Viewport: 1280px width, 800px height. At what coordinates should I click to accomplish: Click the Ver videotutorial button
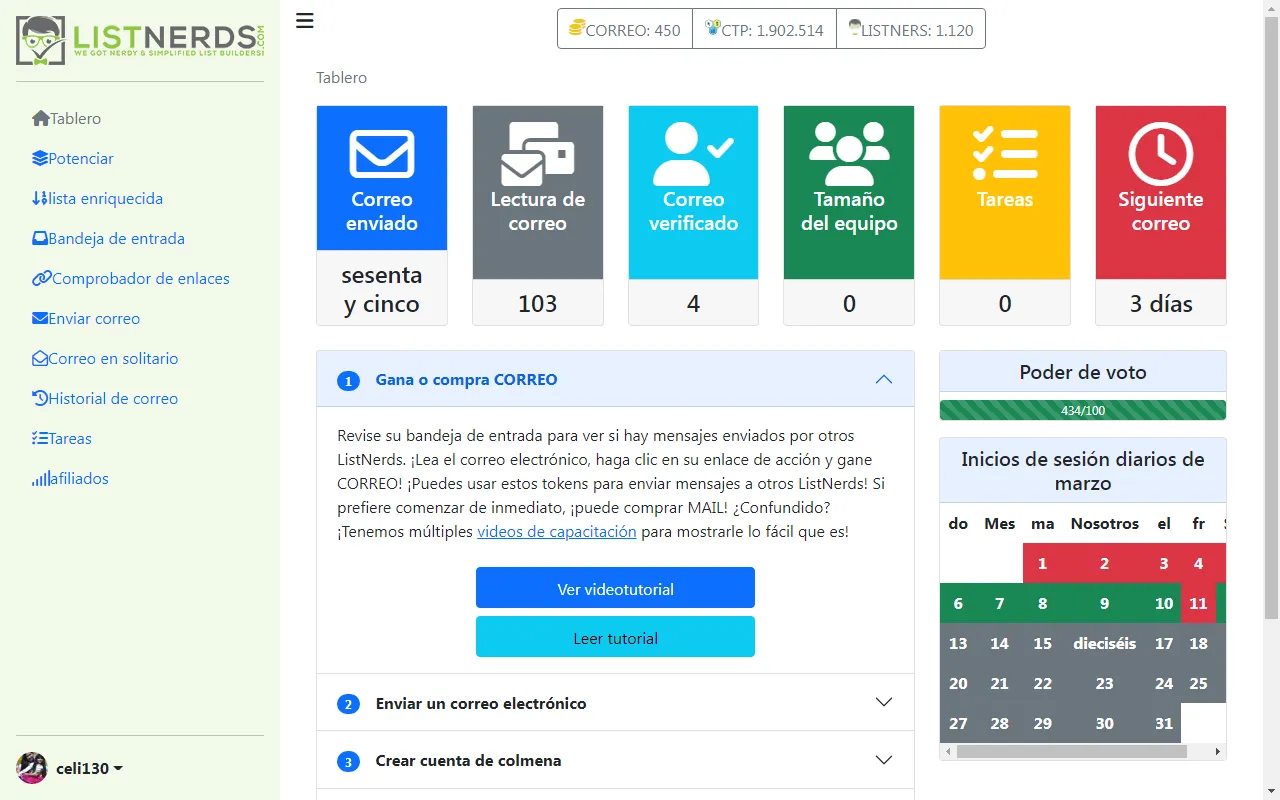click(x=615, y=588)
